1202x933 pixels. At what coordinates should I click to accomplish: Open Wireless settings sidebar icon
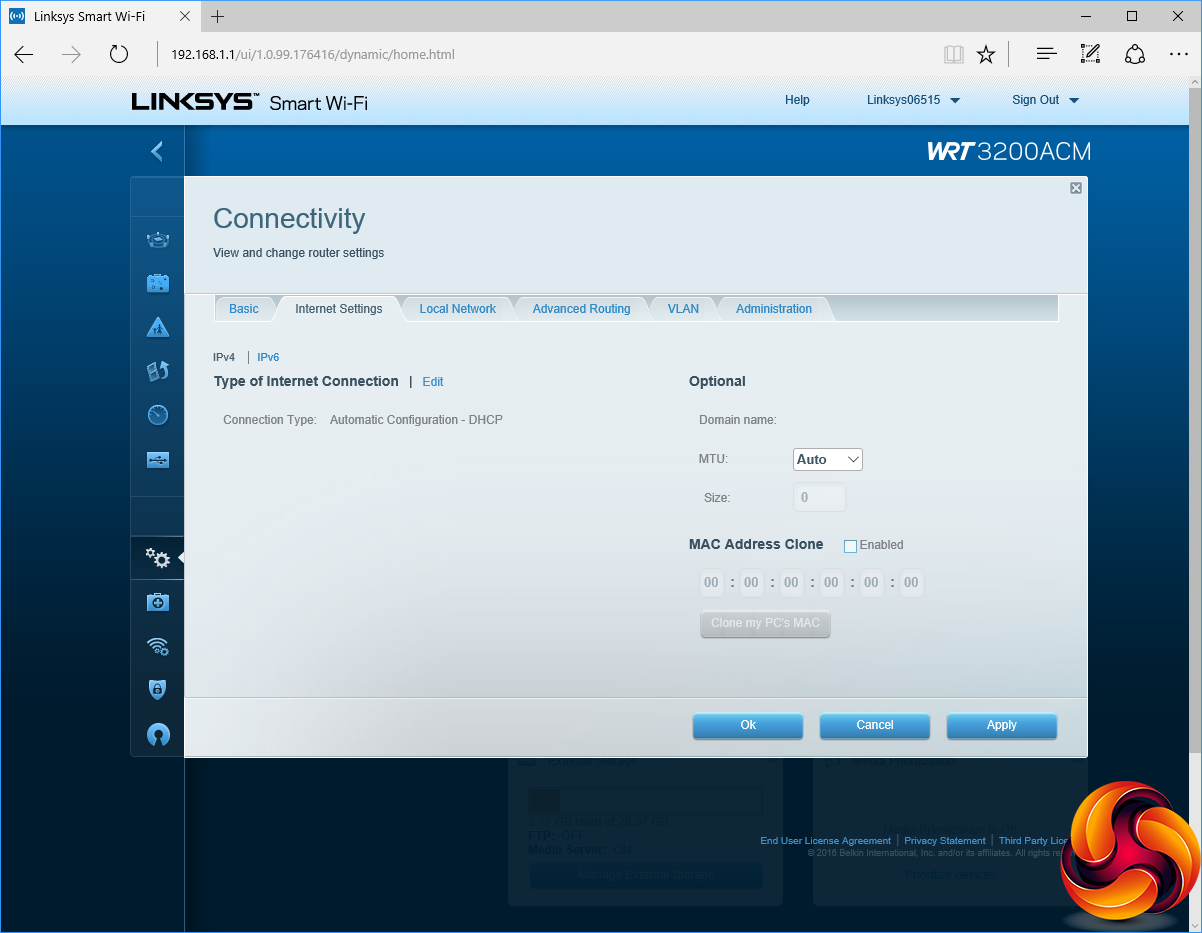157,646
